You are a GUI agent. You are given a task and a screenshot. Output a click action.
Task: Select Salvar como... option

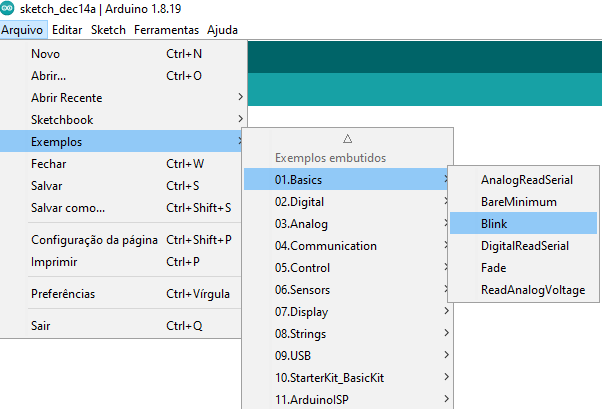121,207
